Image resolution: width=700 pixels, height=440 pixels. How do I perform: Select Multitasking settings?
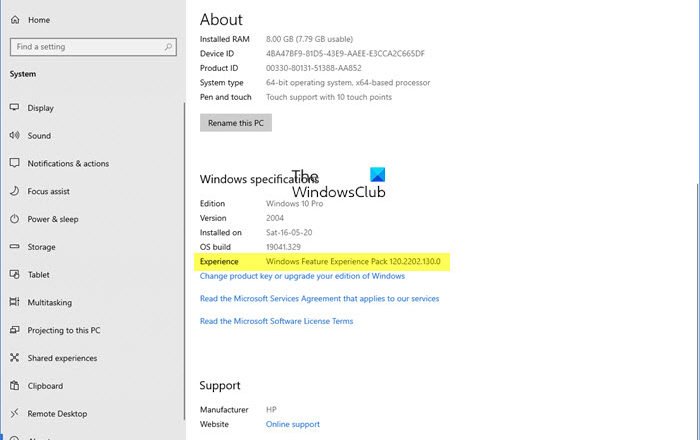(x=50, y=303)
